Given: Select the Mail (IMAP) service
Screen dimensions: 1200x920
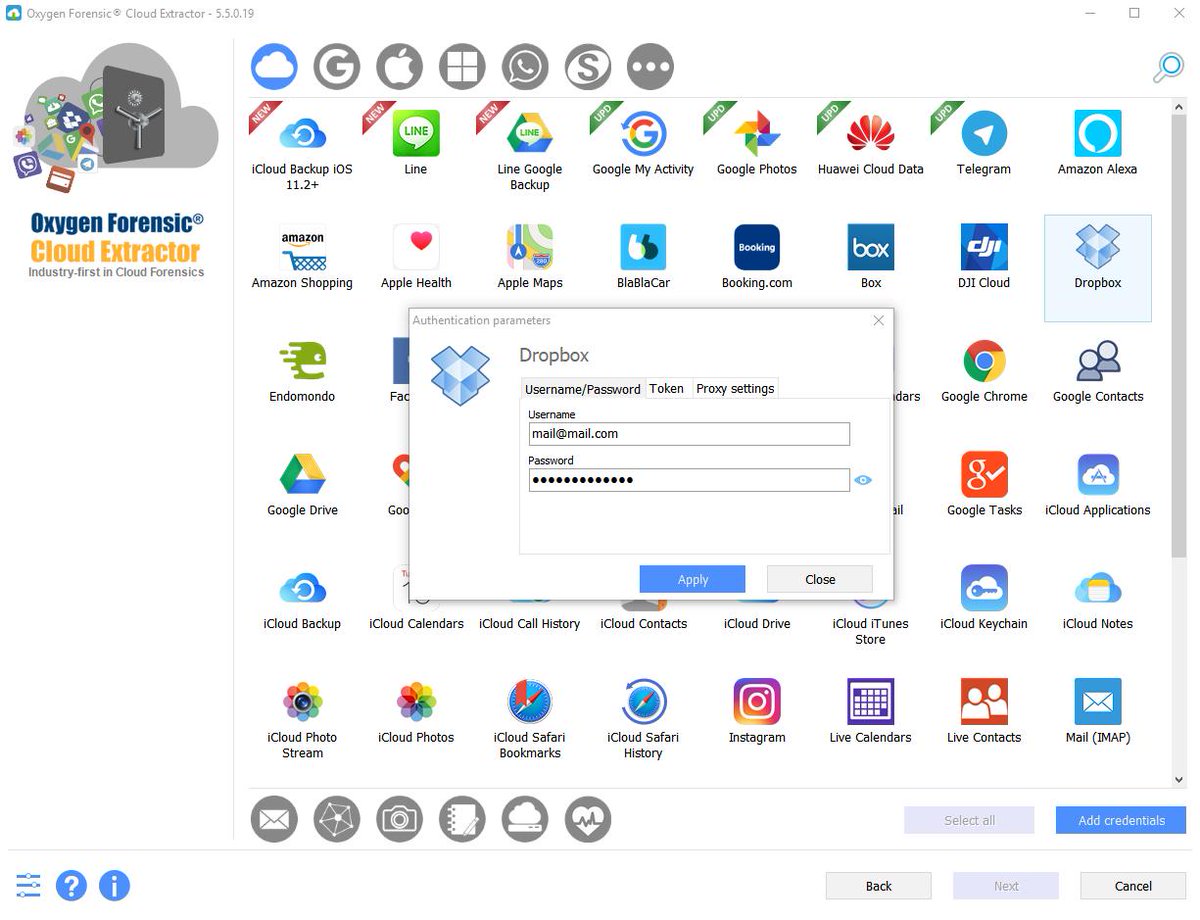Looking at the screenshot, I should (x=1098, y=712).
